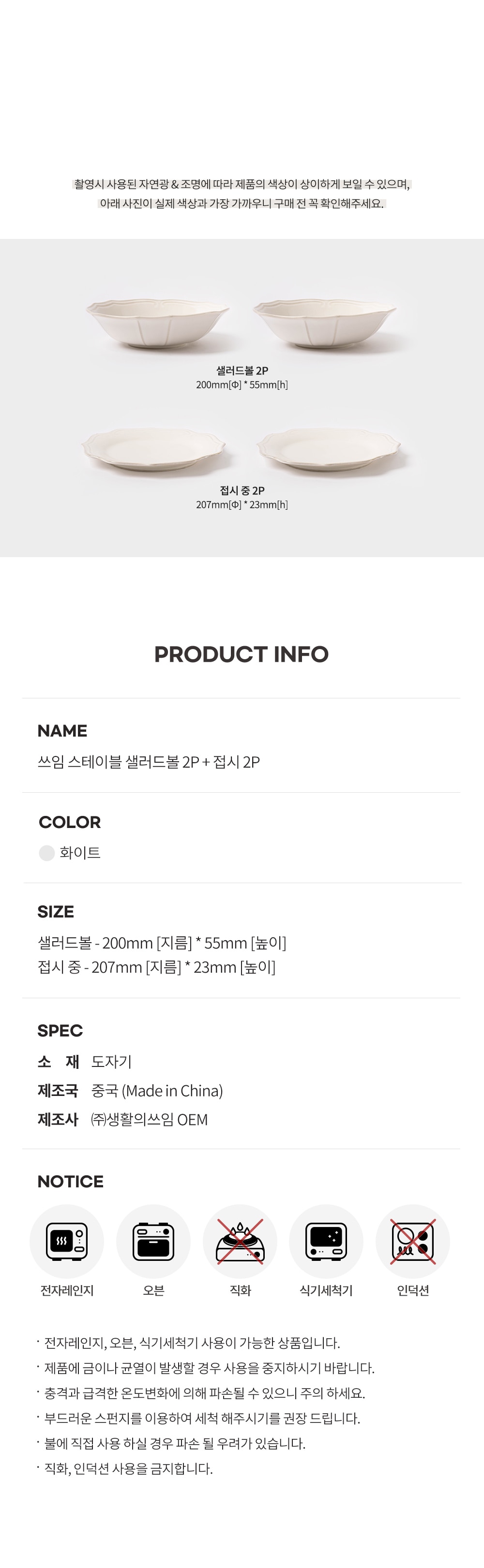
Task: Click the microwave (전자레인지) icon
Action: pos(67,1241)
